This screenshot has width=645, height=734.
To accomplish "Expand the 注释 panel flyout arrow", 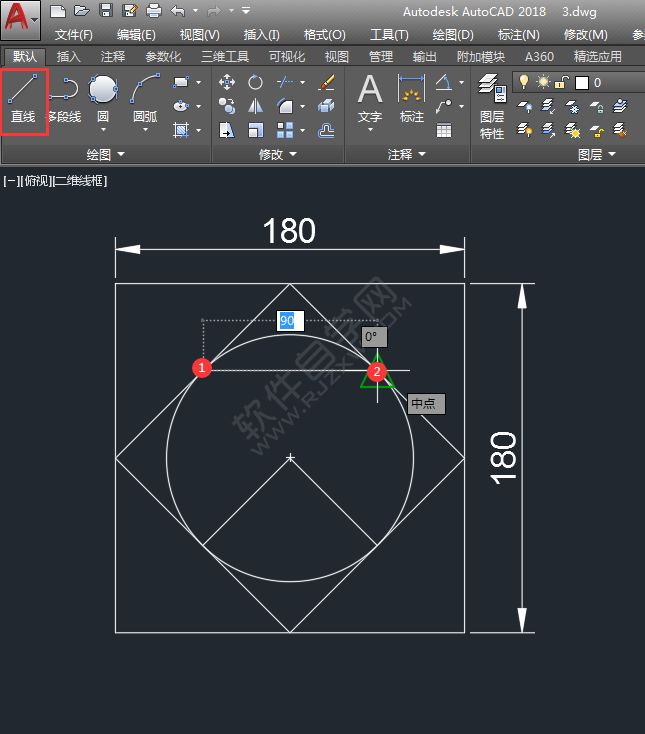I will pyautogui.click(x=422, y=154).
